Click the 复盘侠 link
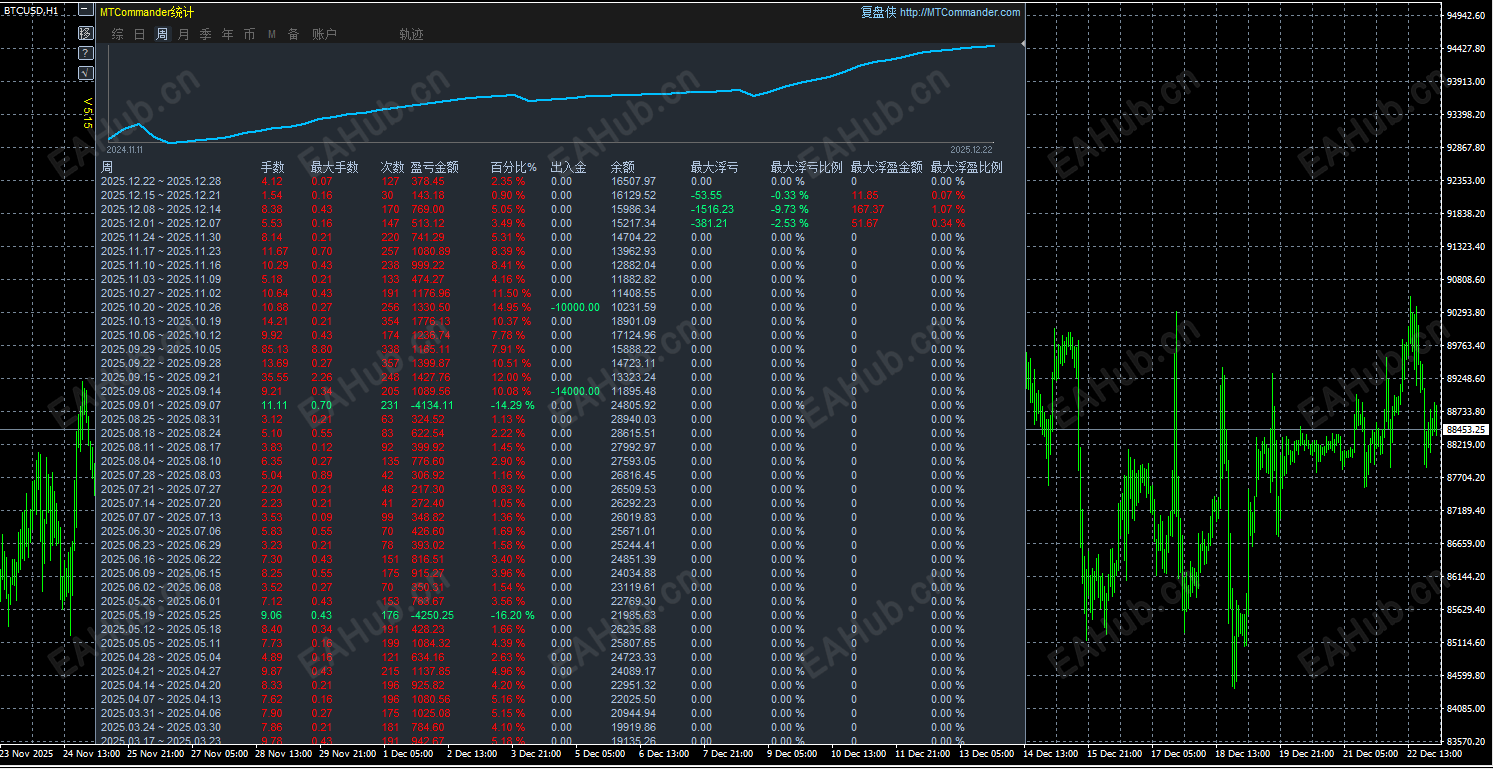This screenshot has height=769, width=1493. [877, 12]
